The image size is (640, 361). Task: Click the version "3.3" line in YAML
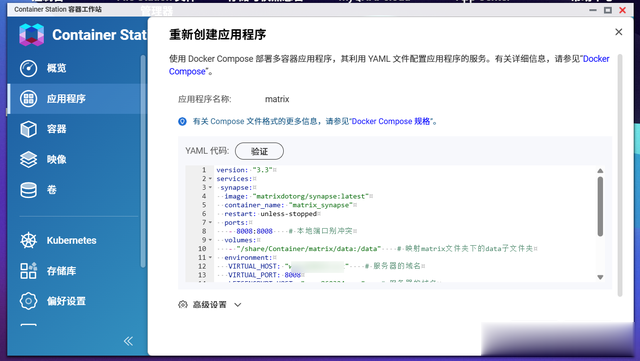click(x=247, y=170)
